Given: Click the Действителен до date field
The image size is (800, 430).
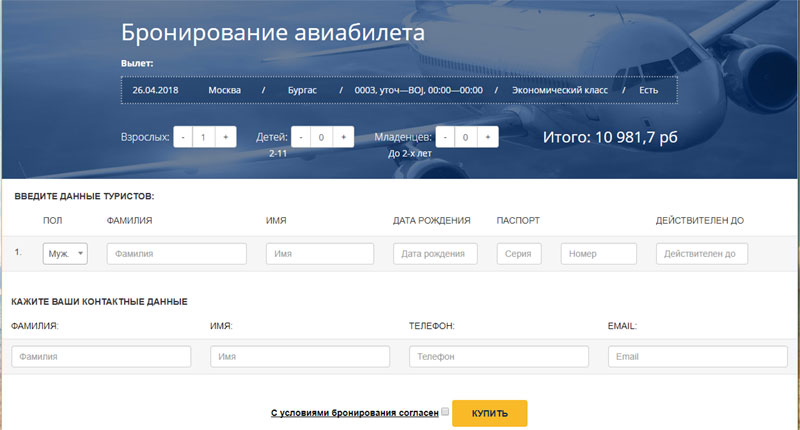Looking at the screenshot, I should point(702,254).
